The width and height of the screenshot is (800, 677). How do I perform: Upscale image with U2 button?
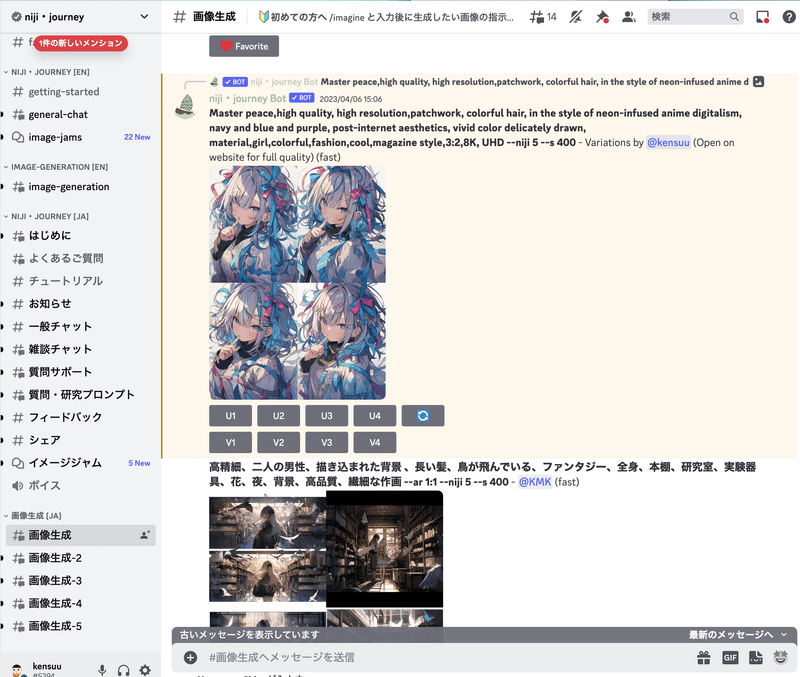(279, 416)
